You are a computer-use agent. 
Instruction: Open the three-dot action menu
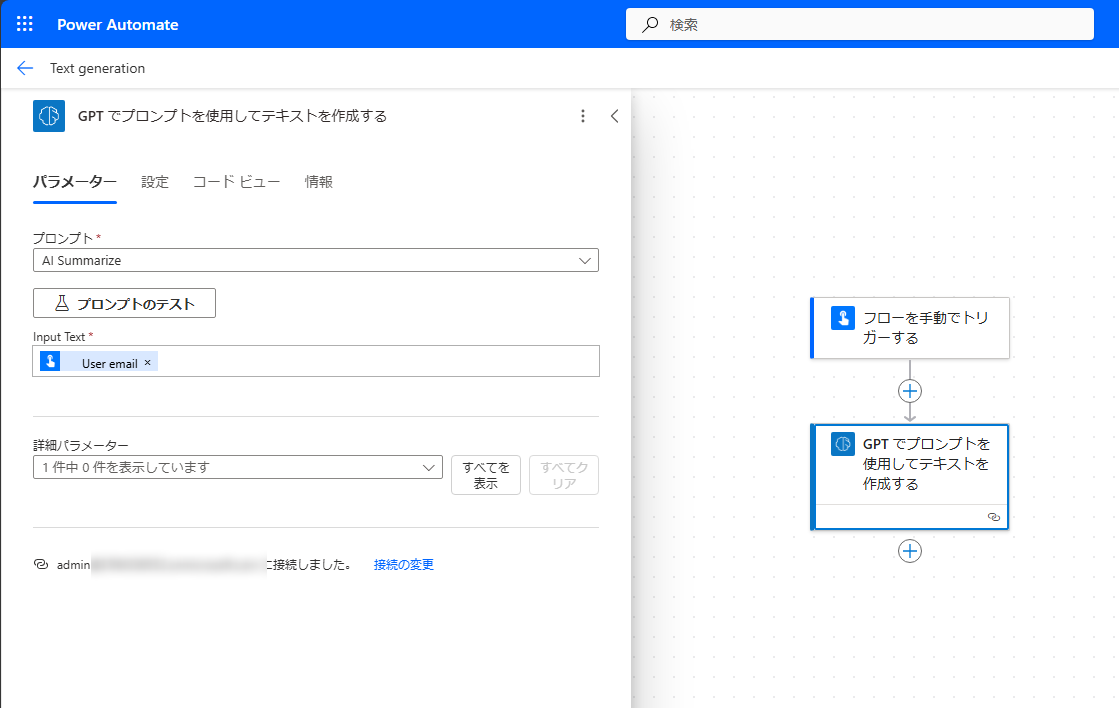583,116
